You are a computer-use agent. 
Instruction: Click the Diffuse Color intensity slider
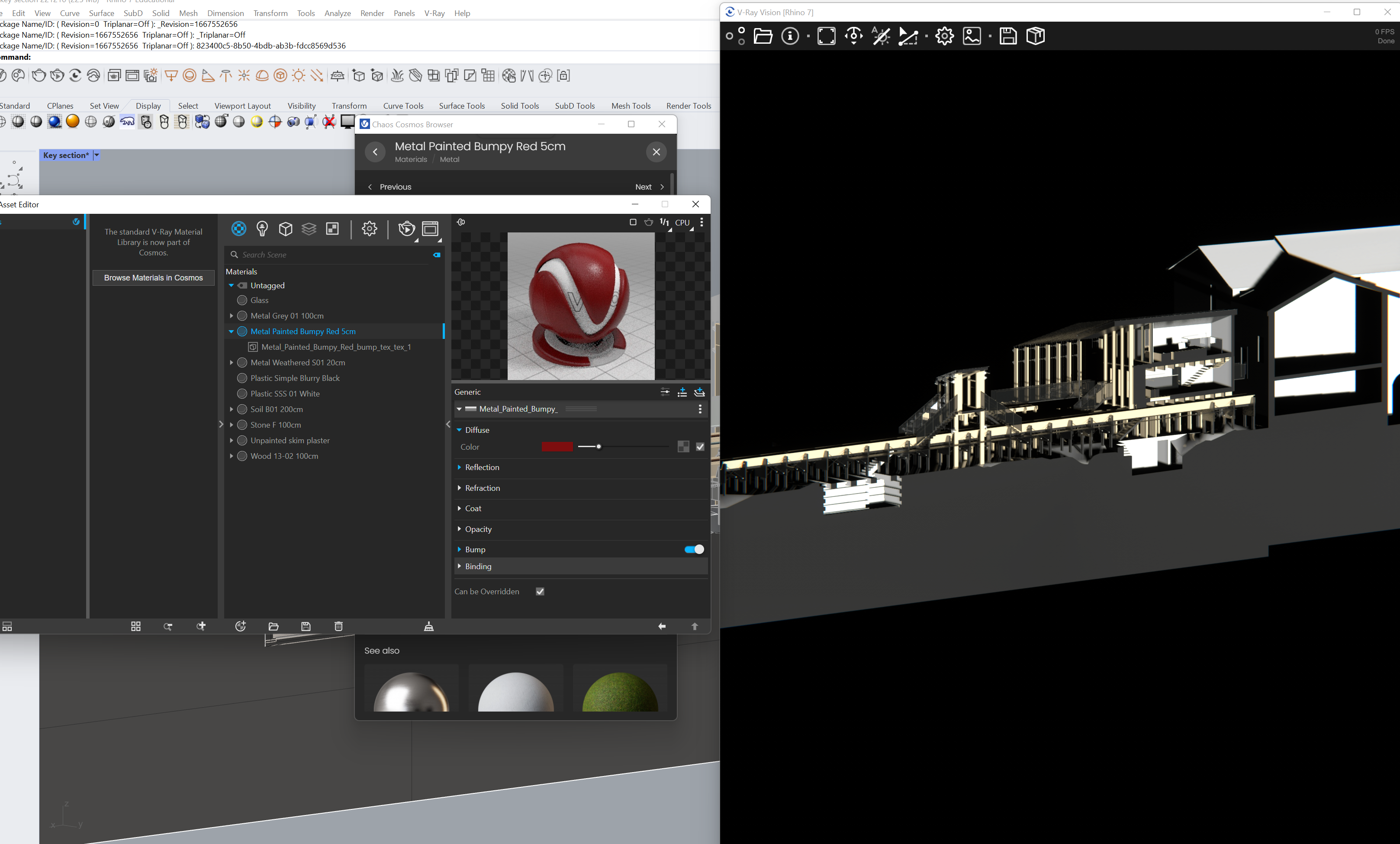[623, 447]
